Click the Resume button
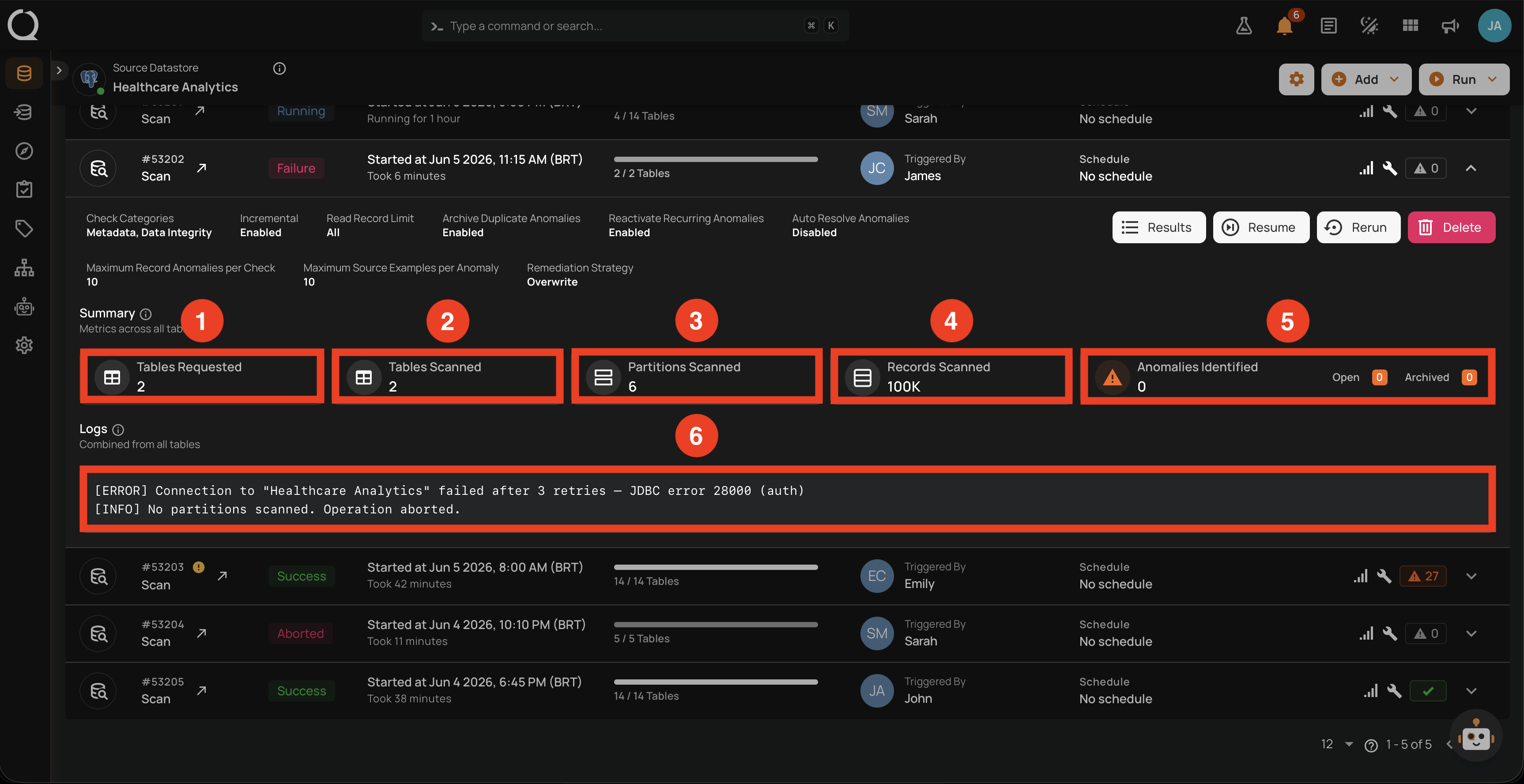 pyautogui.click(x=1261, y=227)
